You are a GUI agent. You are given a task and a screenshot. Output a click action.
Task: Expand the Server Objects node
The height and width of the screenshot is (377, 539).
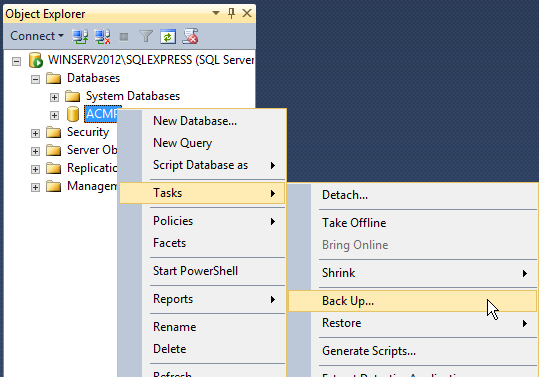pyautogui.click(x=35, y=151)
